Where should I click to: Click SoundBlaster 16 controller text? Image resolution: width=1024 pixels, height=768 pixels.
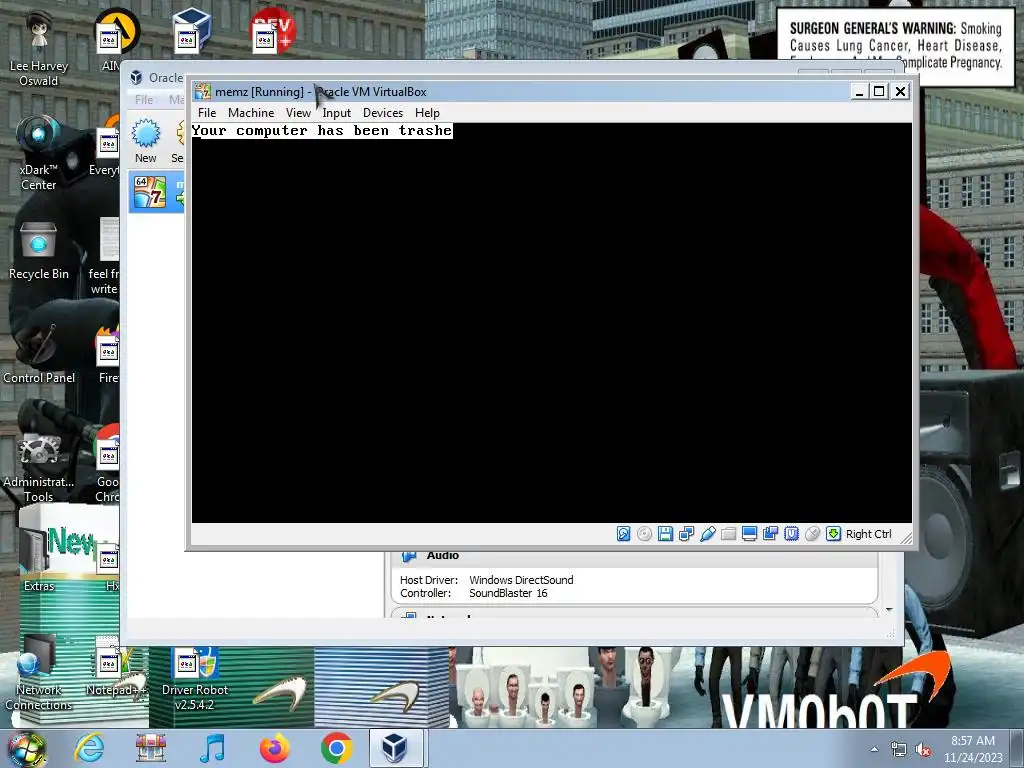[508, 593]
